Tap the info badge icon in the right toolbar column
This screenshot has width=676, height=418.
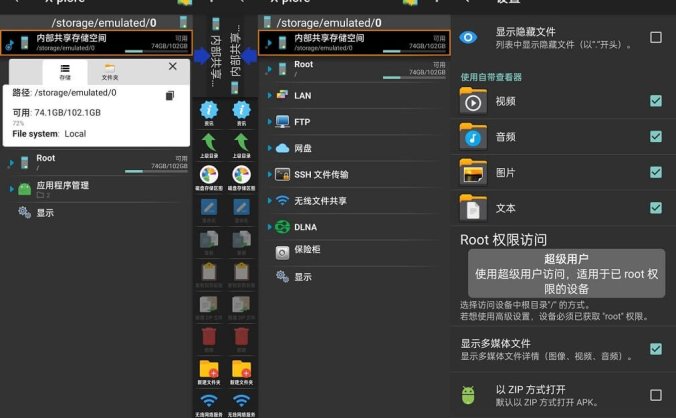coord(241,110)
